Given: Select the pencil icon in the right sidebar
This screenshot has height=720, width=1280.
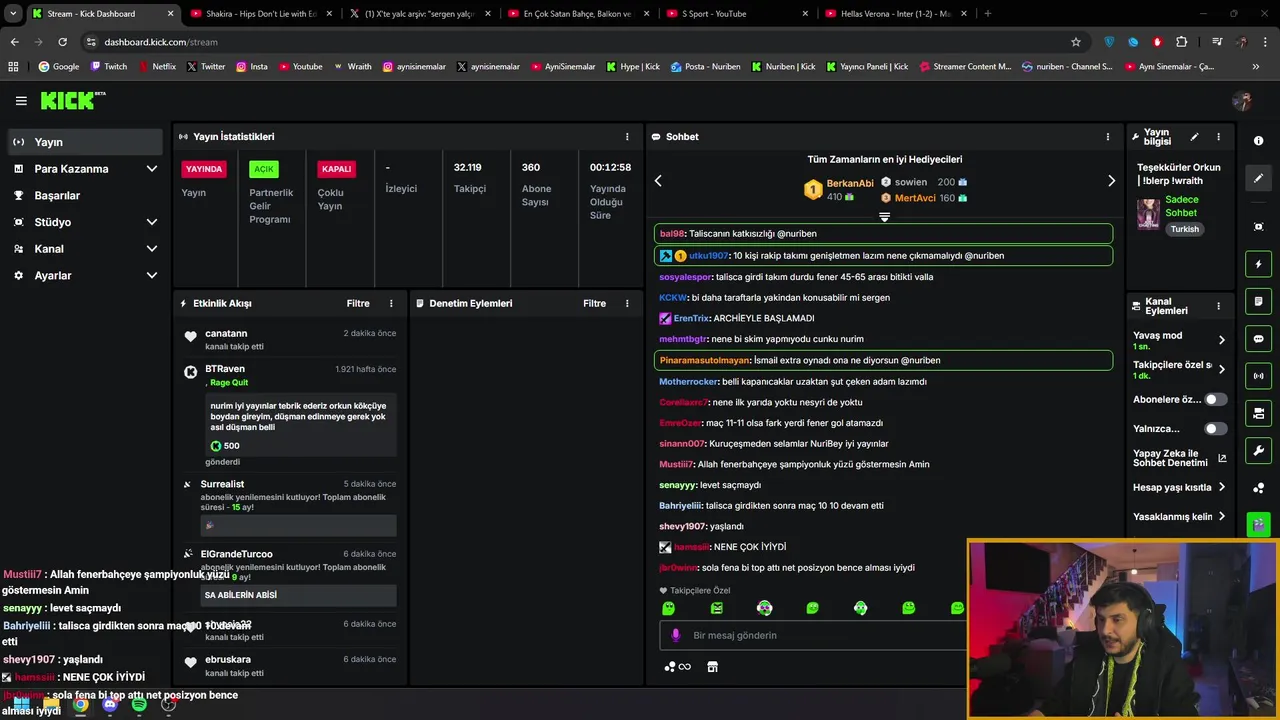Looking at the screenshot, I should tap(1259, 178).
